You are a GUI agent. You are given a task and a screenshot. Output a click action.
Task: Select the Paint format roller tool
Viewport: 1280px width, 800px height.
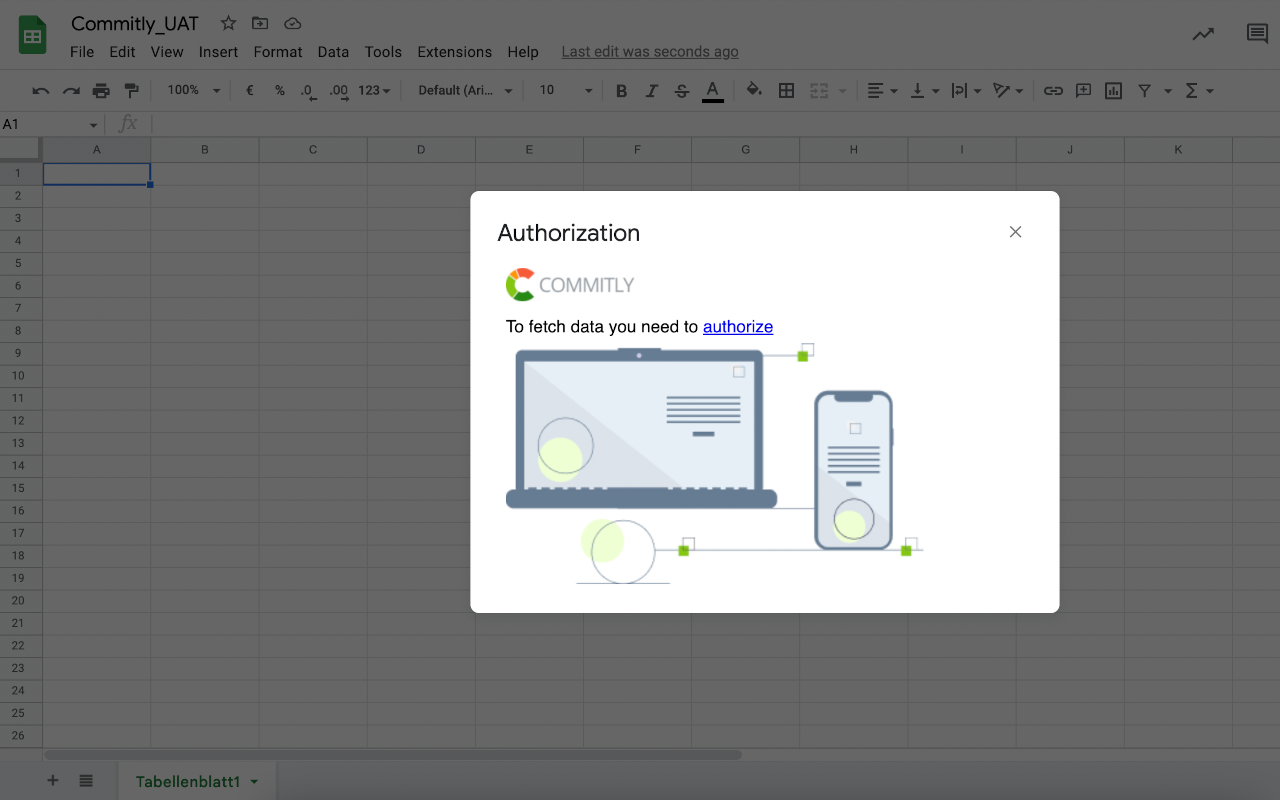pos(131,91)
